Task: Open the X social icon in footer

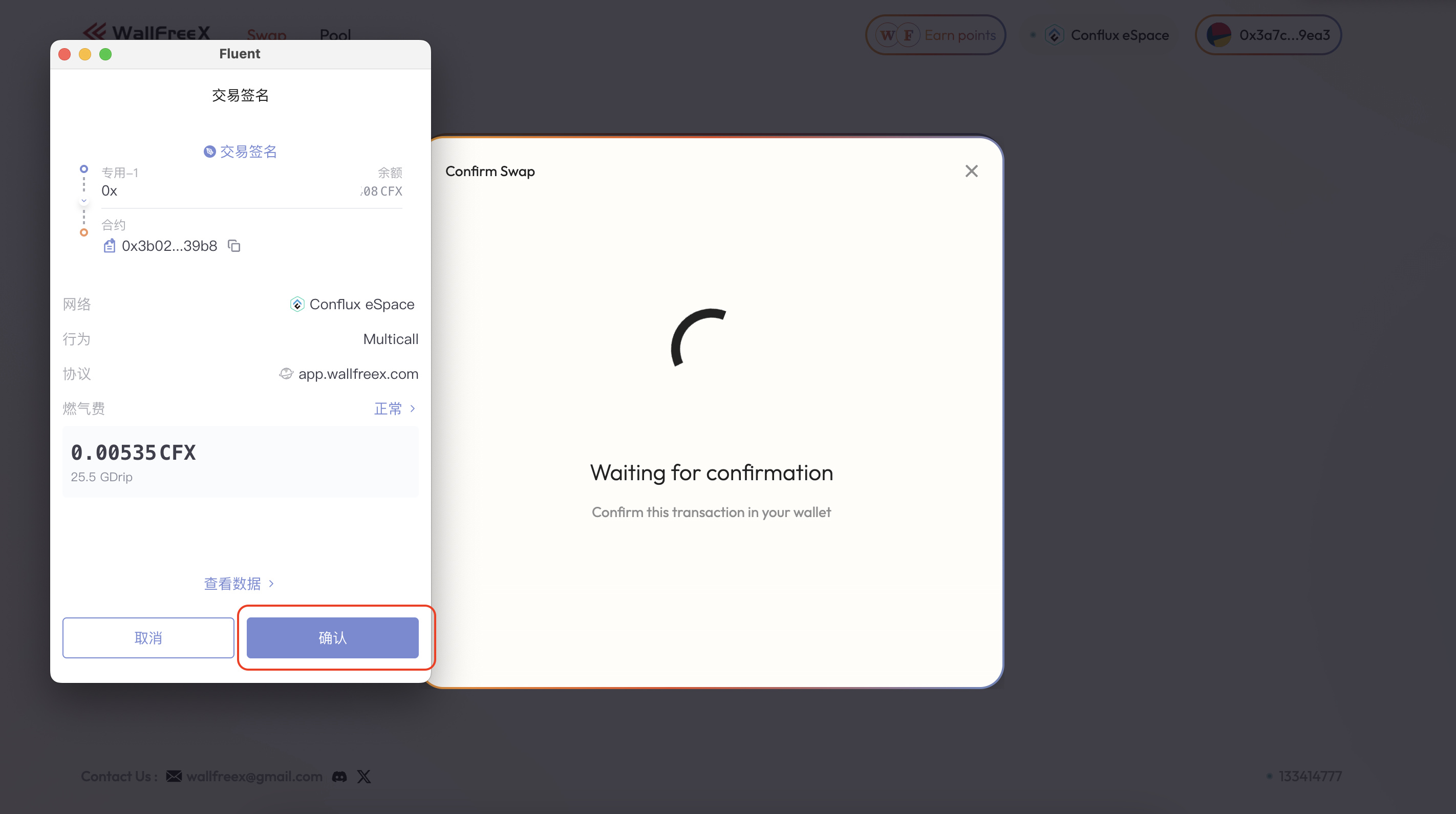Action: point(364,777)
